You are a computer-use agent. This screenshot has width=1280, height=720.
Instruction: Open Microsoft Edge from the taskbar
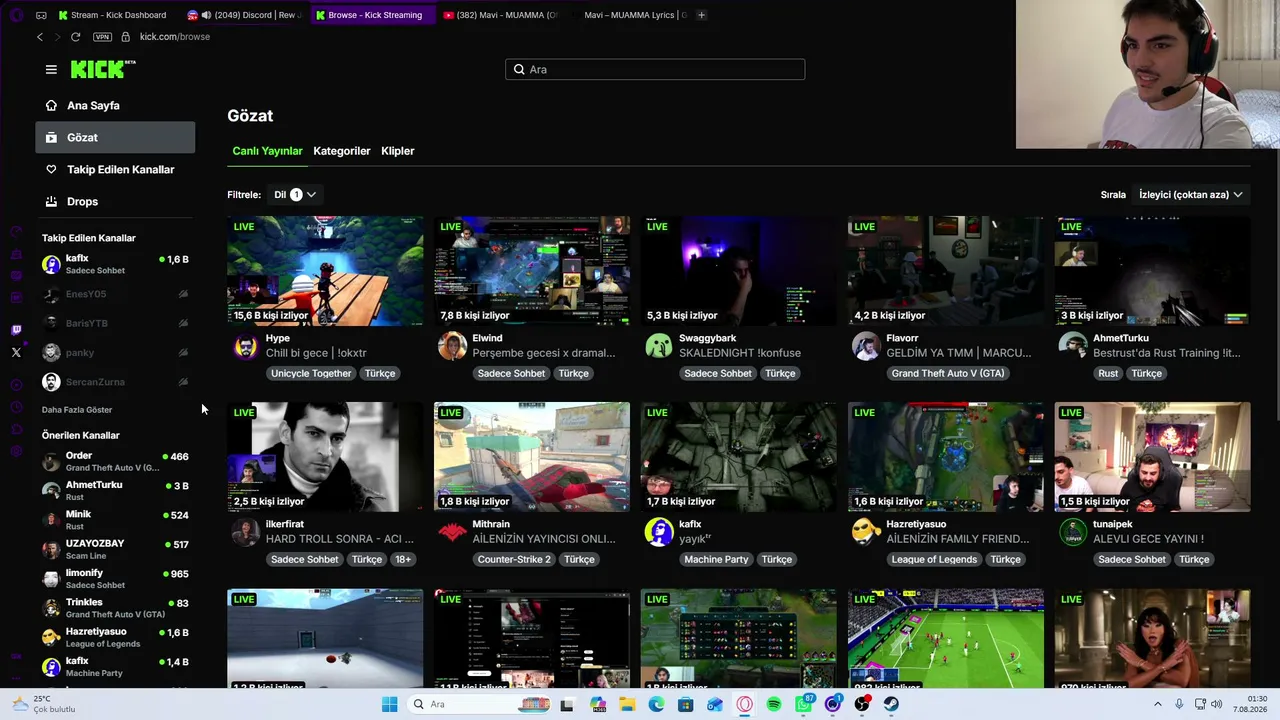[x=656, y=704]
